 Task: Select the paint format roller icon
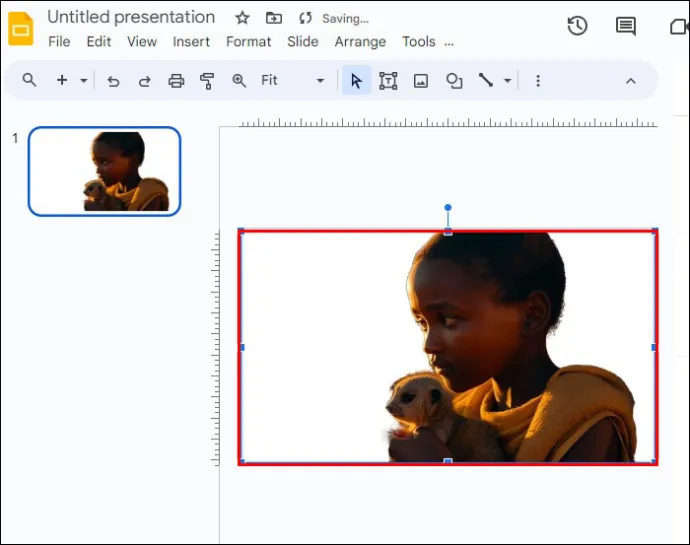click(x=207, y=81)
